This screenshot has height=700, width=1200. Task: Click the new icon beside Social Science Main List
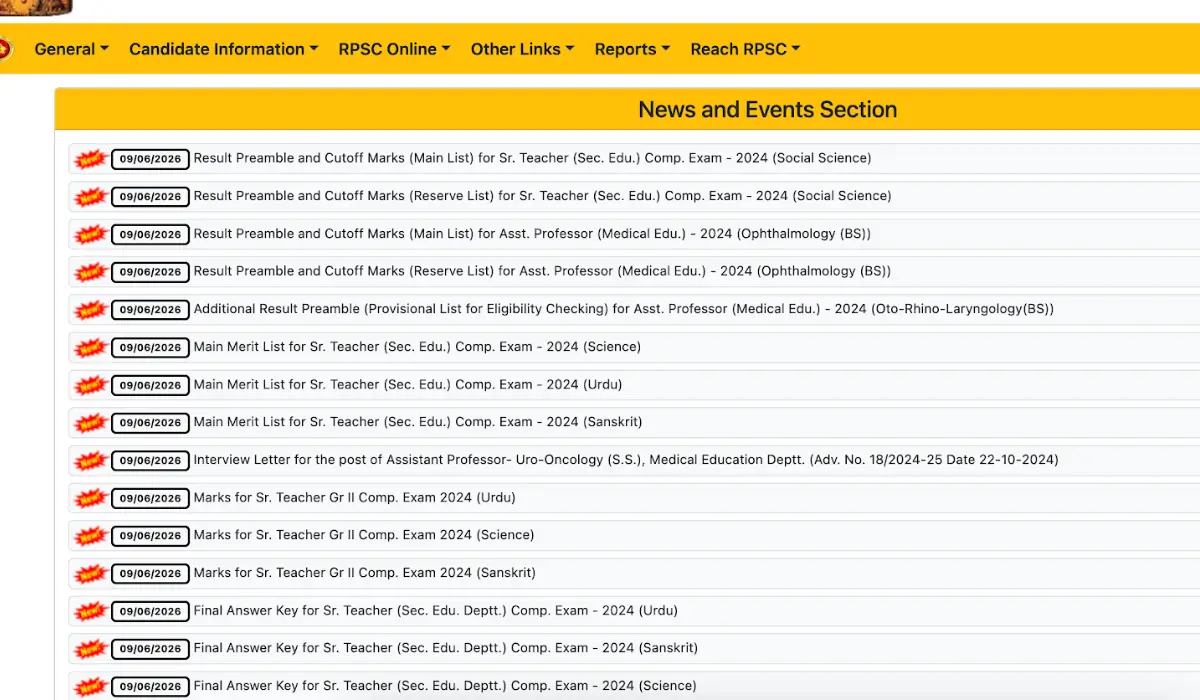pyautogui.click(x=91, y=159)
